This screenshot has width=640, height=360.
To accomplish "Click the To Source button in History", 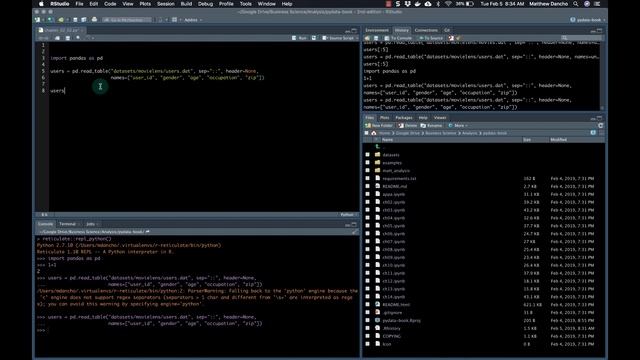I will [x=431, y=38].
